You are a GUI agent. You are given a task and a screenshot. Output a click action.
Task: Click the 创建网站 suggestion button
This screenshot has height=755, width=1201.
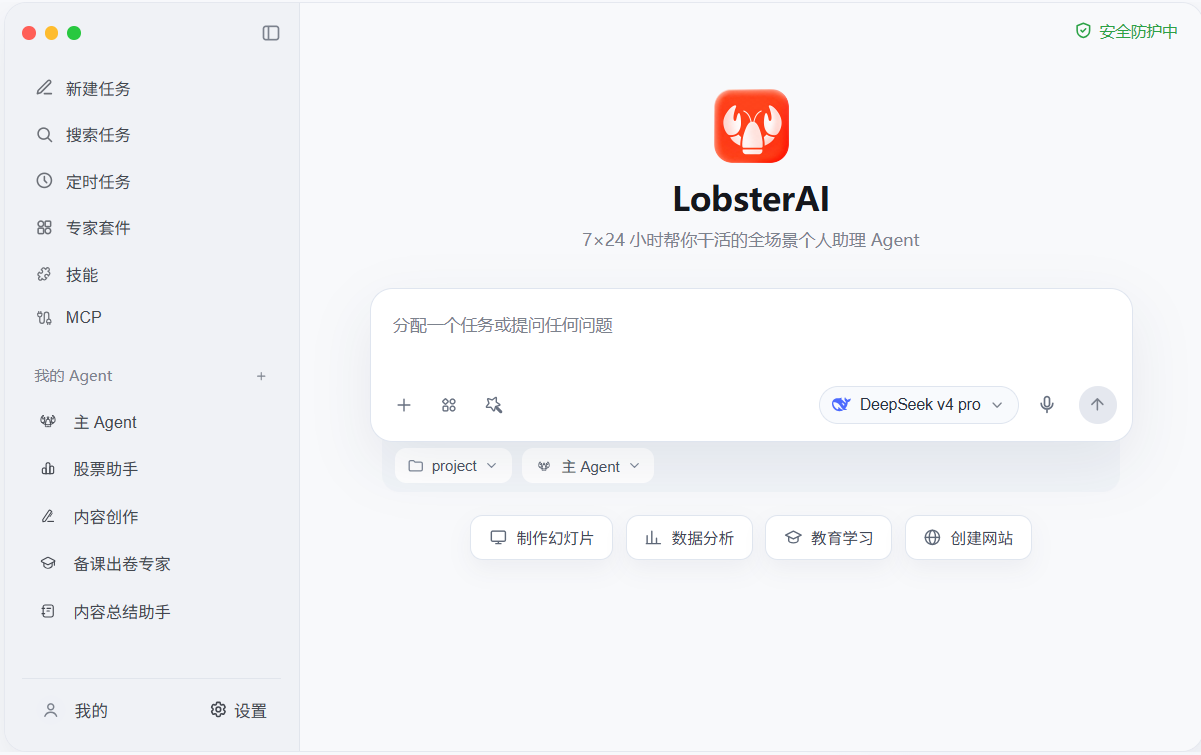968,538
